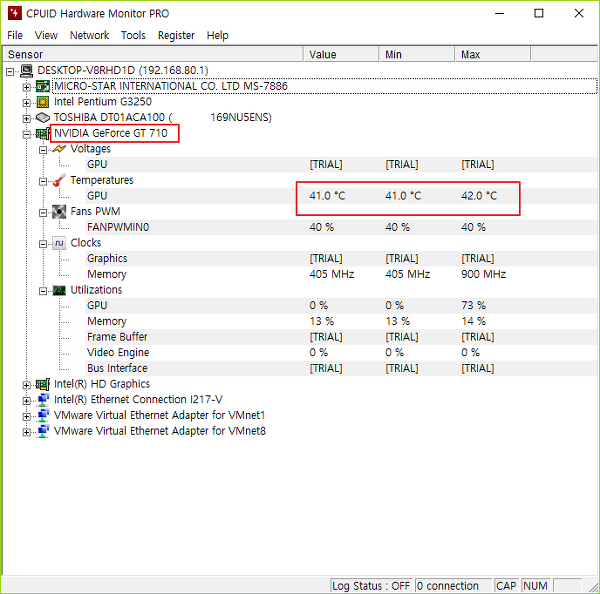Select the Bus Interface utilization row

pyautogui.click(x=341, y=369)
